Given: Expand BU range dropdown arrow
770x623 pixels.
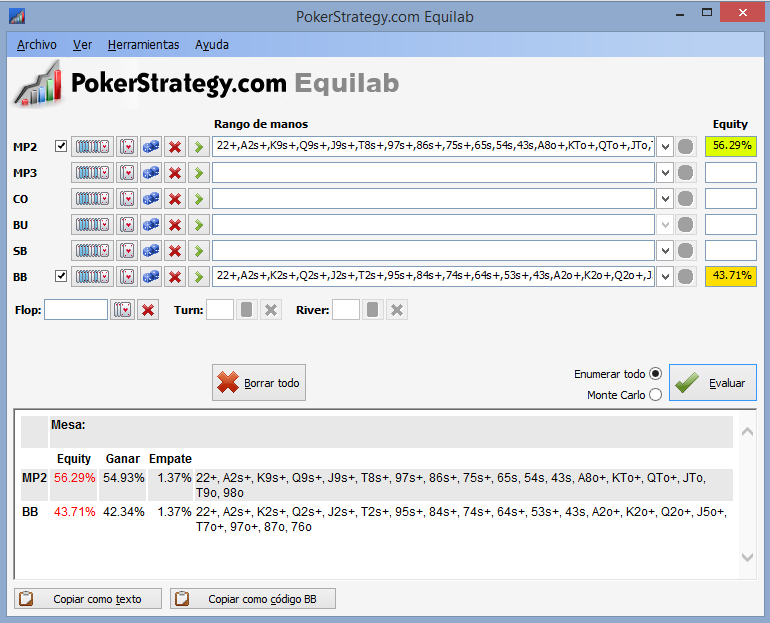Looking at the screenshot, I should [665, 224].
